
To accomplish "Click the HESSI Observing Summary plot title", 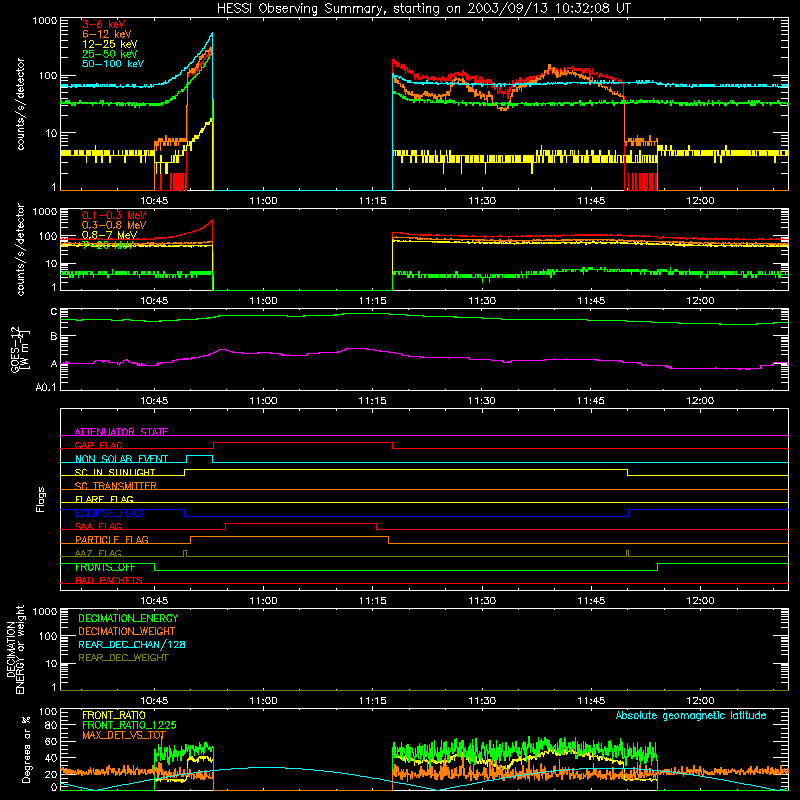I will (424, 8).
